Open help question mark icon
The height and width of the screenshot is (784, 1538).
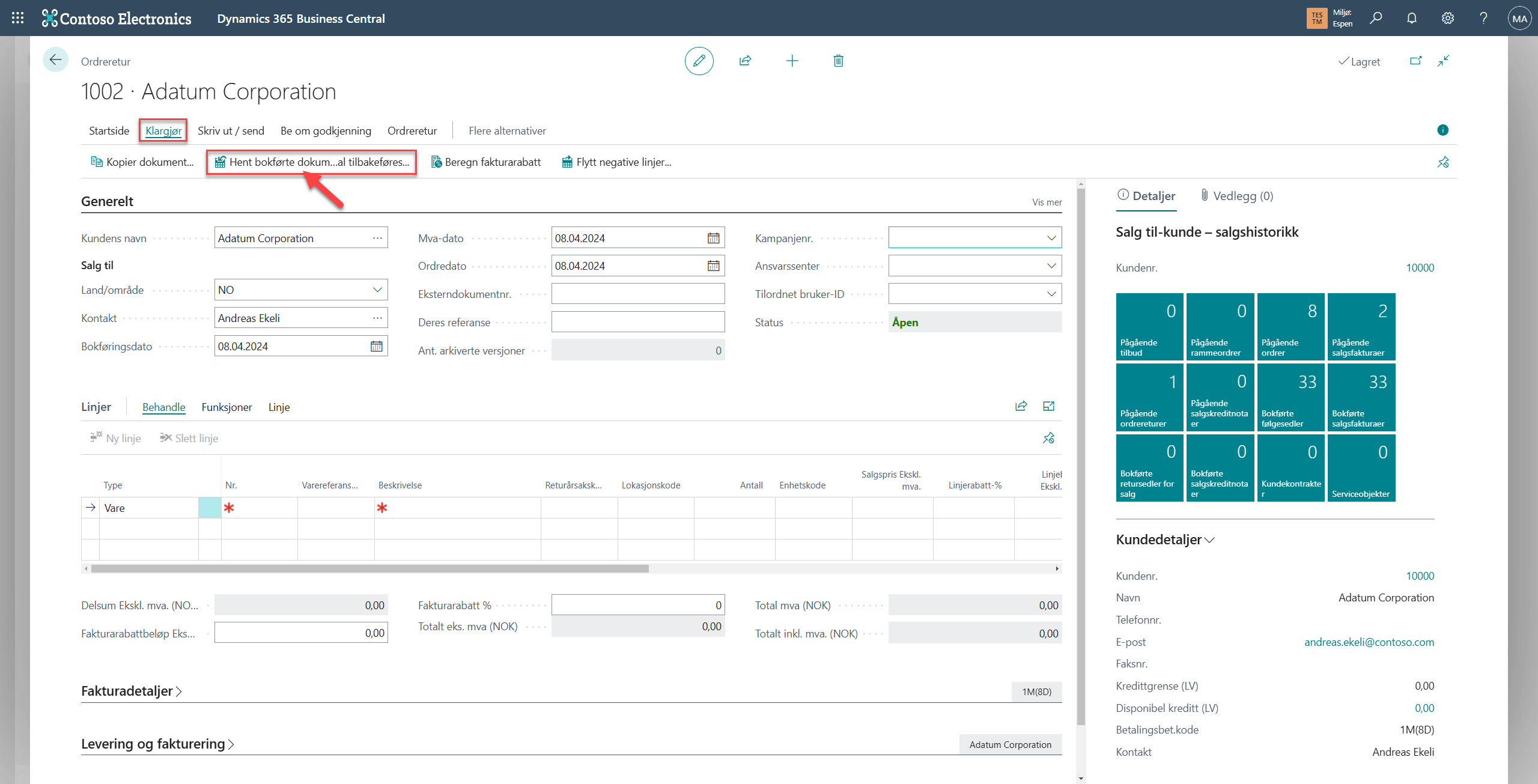click(x=1484, y=18)
